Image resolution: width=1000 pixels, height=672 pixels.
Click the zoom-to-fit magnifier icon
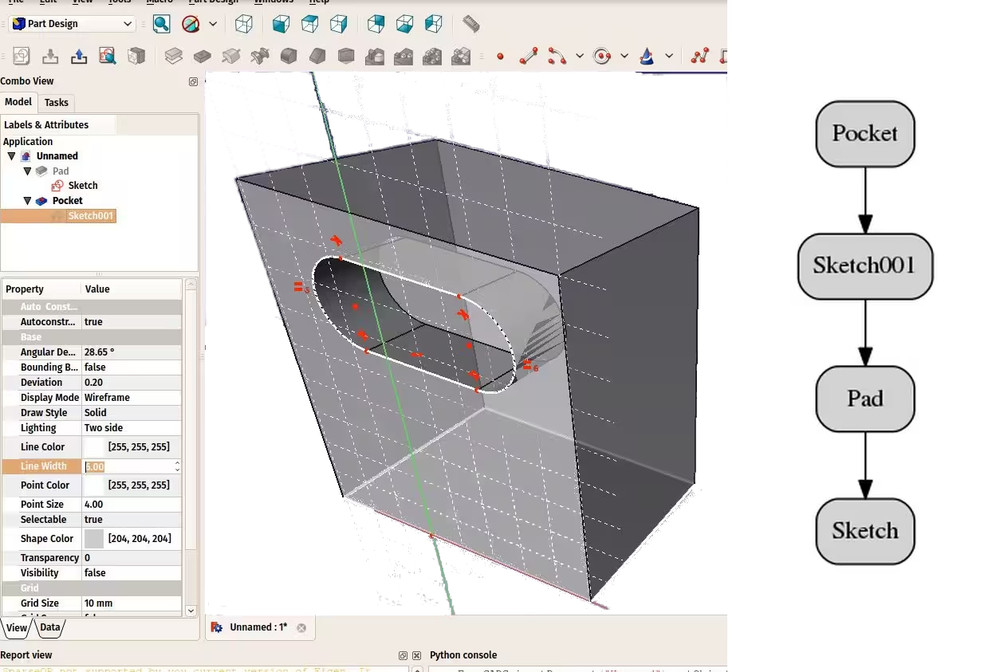(161, 23)
